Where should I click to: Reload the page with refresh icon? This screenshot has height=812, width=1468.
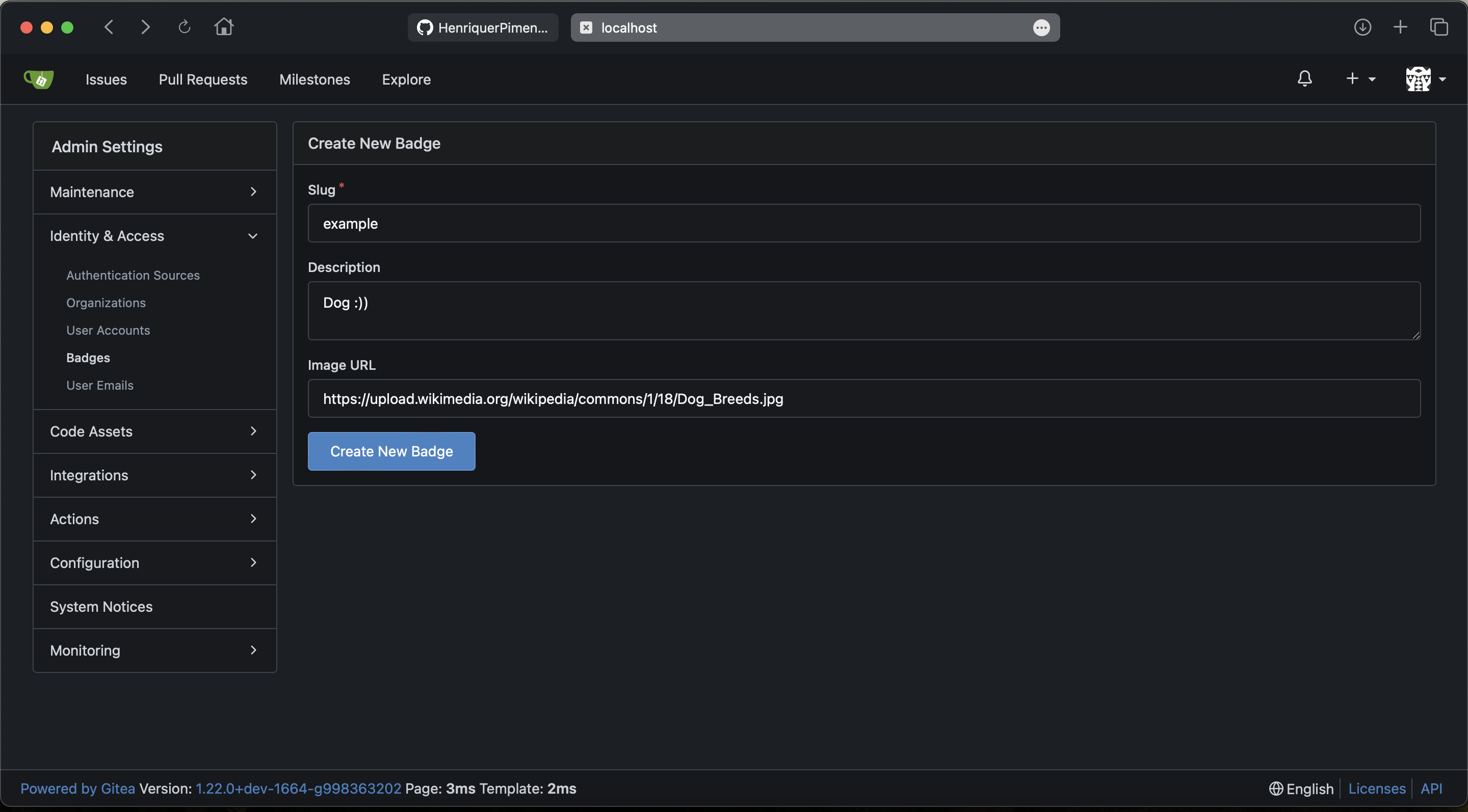pos(184,27)
